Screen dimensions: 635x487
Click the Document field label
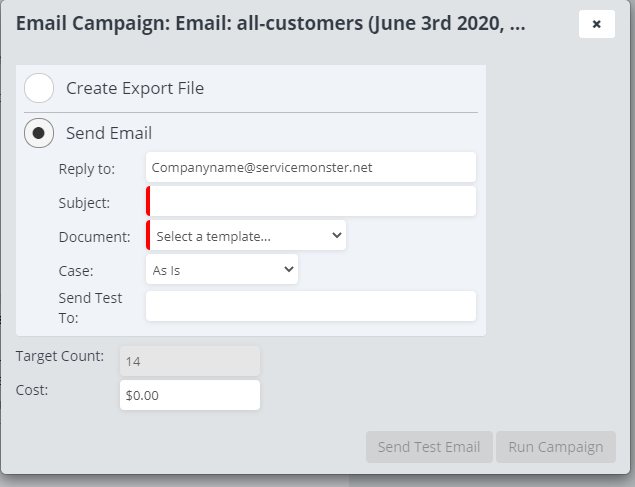[95, 237]
